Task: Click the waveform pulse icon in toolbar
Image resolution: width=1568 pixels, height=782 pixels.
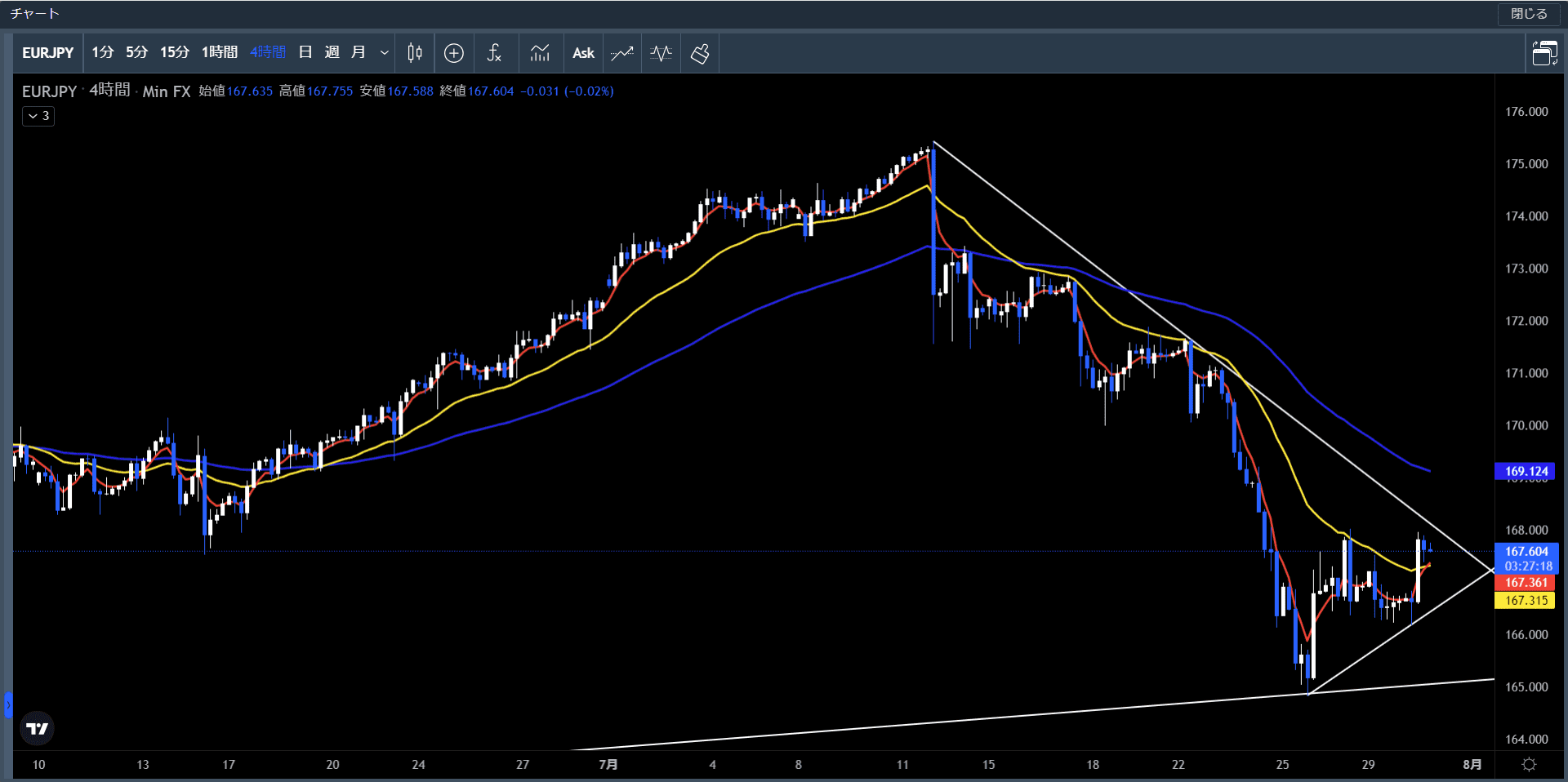Action: tap(661, 53)
